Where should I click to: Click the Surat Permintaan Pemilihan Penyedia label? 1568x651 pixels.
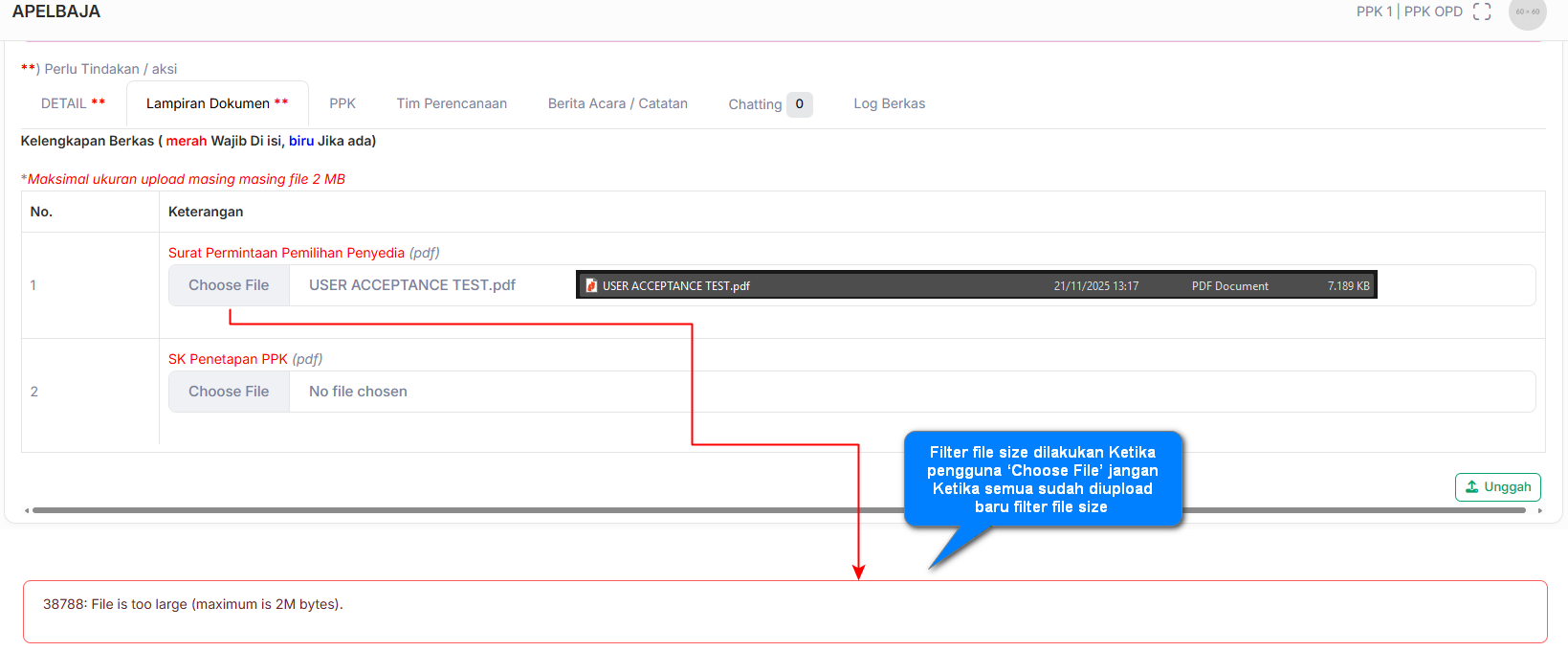[x=286, y=253]
